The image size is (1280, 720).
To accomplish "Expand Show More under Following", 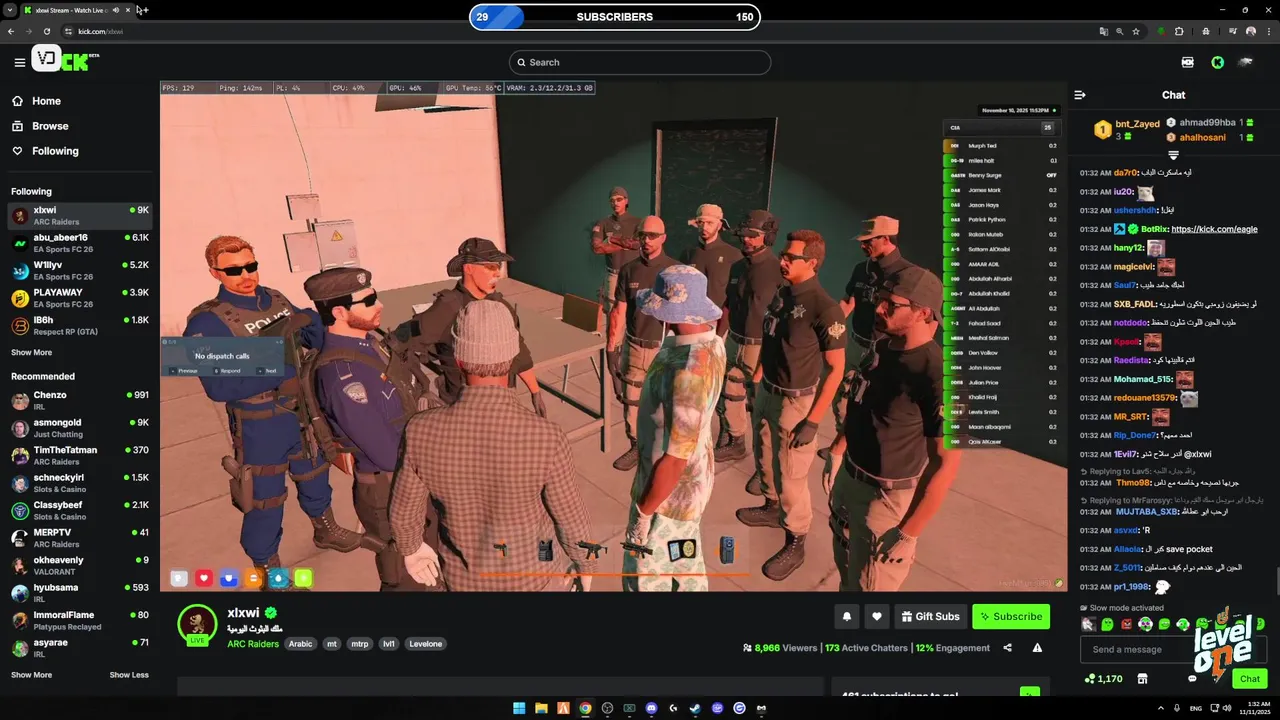I will click(x=31, y=352).
